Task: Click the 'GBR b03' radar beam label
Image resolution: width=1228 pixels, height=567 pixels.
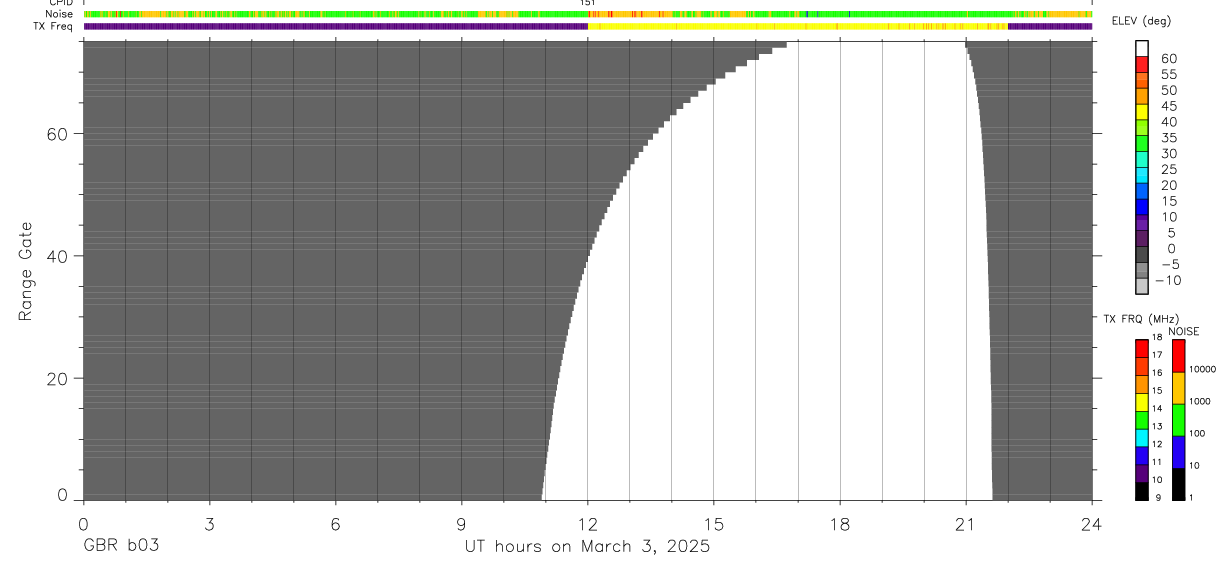Action: pyautogui.click(x=121, y=547)
